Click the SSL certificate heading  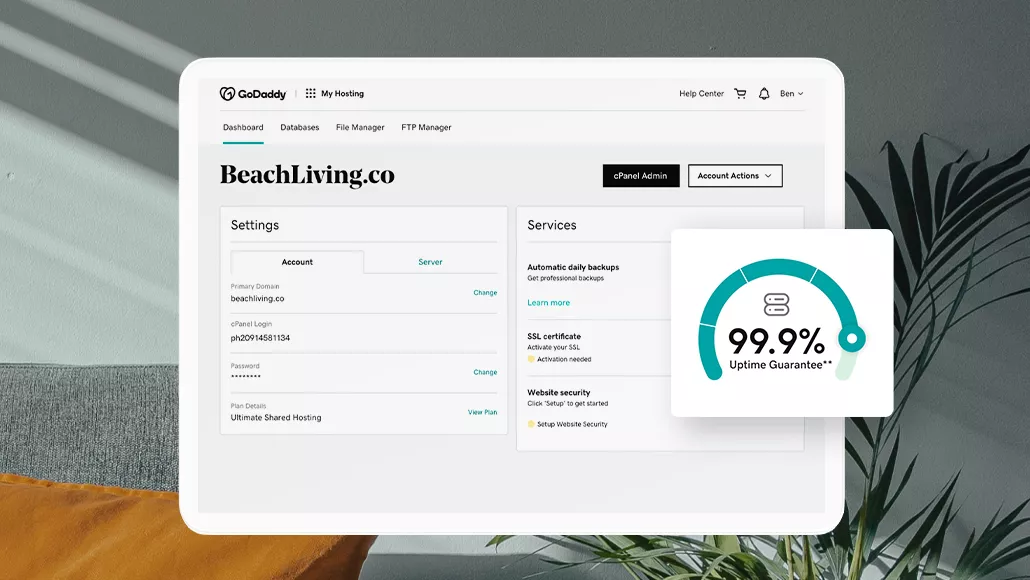554,336
